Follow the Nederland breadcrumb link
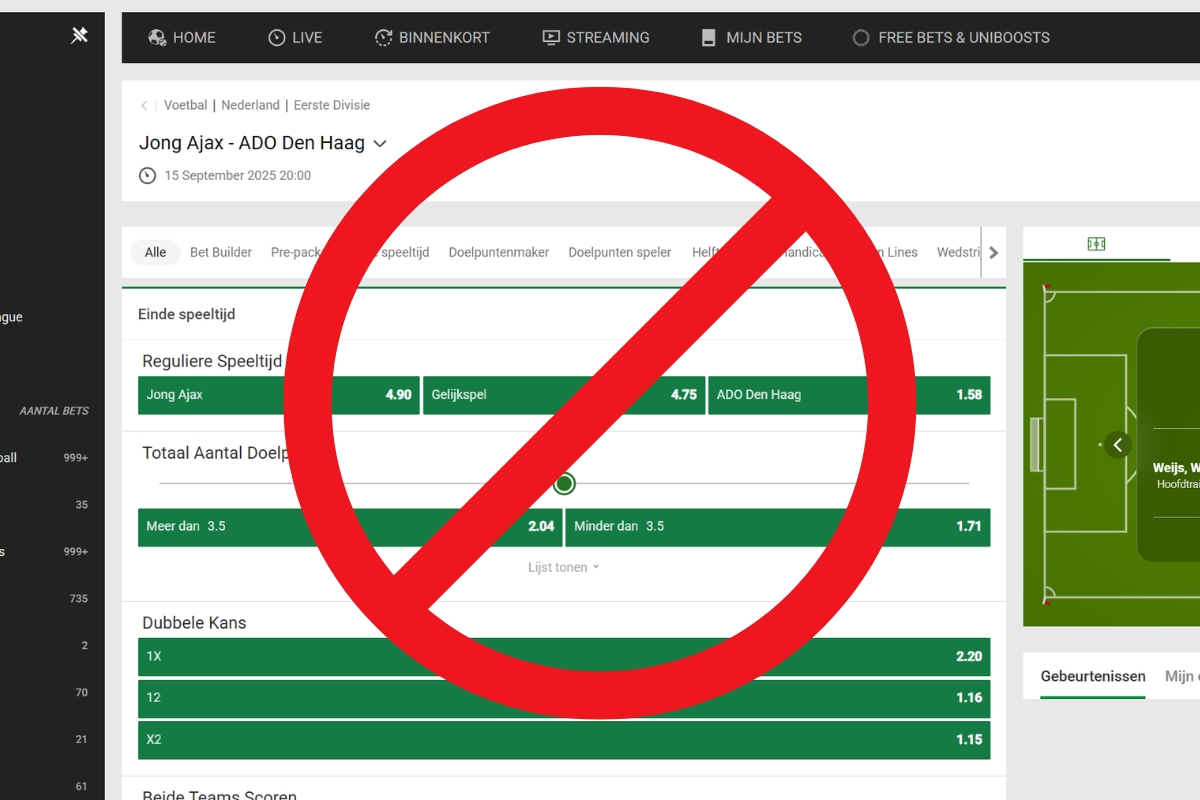Screen dimensions: 1200x800 [x=250, y=105]
